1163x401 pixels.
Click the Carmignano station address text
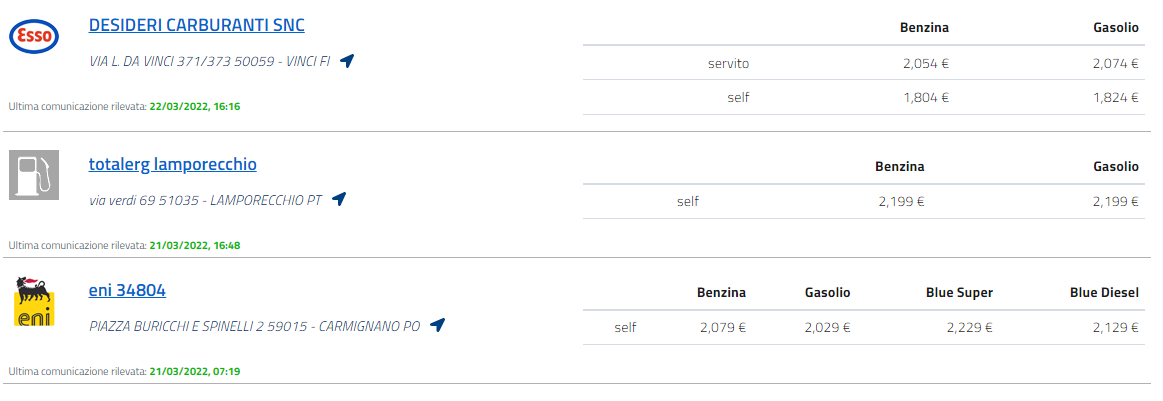click(254, 326)
